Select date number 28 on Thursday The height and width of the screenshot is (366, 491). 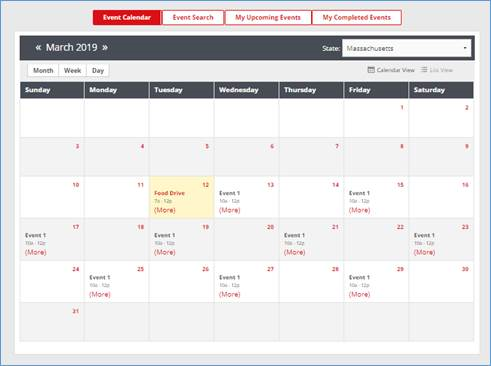point(335,269)
